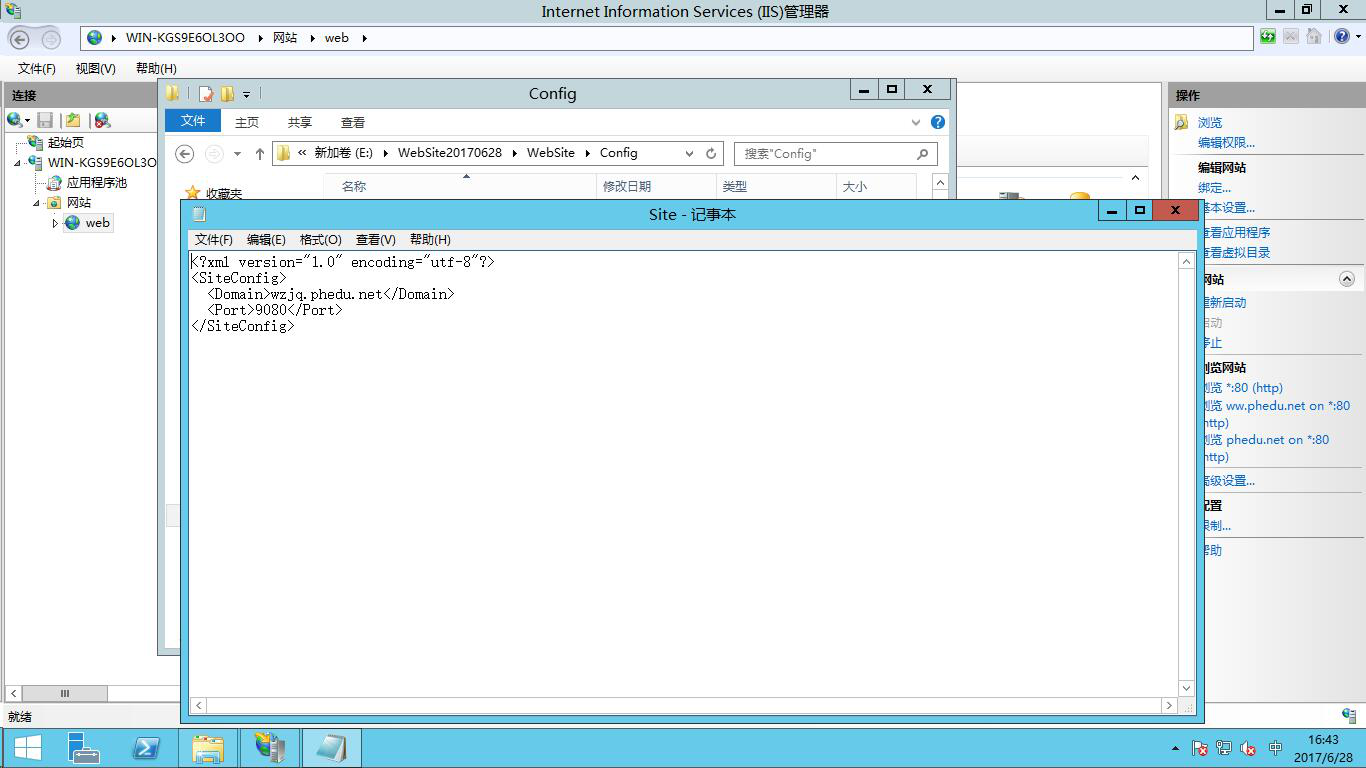The width and height of the screenshot is (1366, 768).
Task: Refresh the Config folder in Explorer
Action: click(x=711, y=154)
